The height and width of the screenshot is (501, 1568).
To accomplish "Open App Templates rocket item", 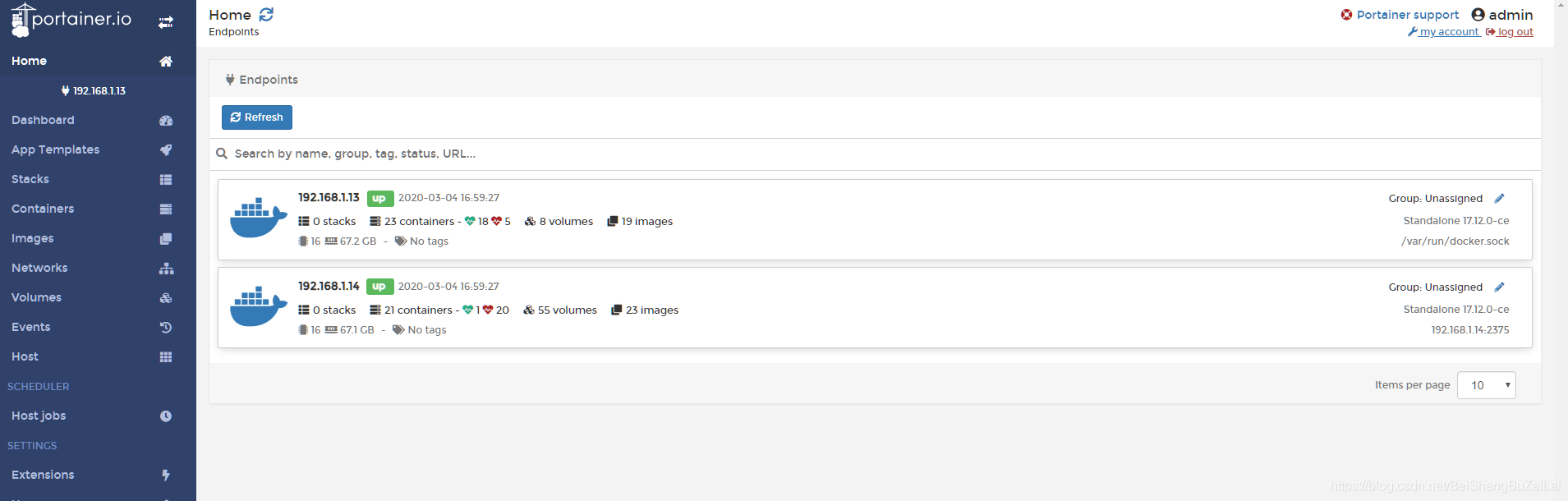I will (x=55, y=149).
